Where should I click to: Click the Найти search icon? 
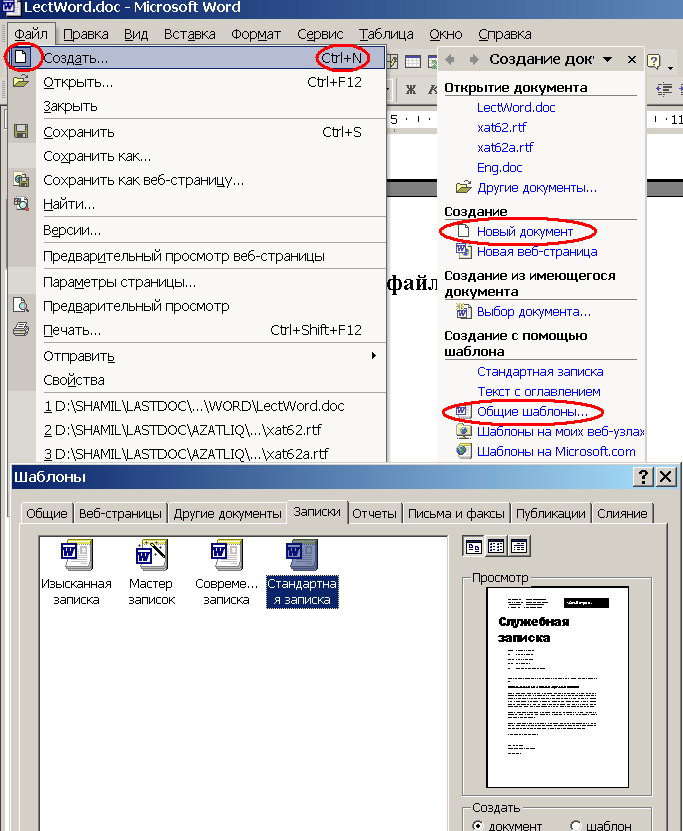(21, 204)
